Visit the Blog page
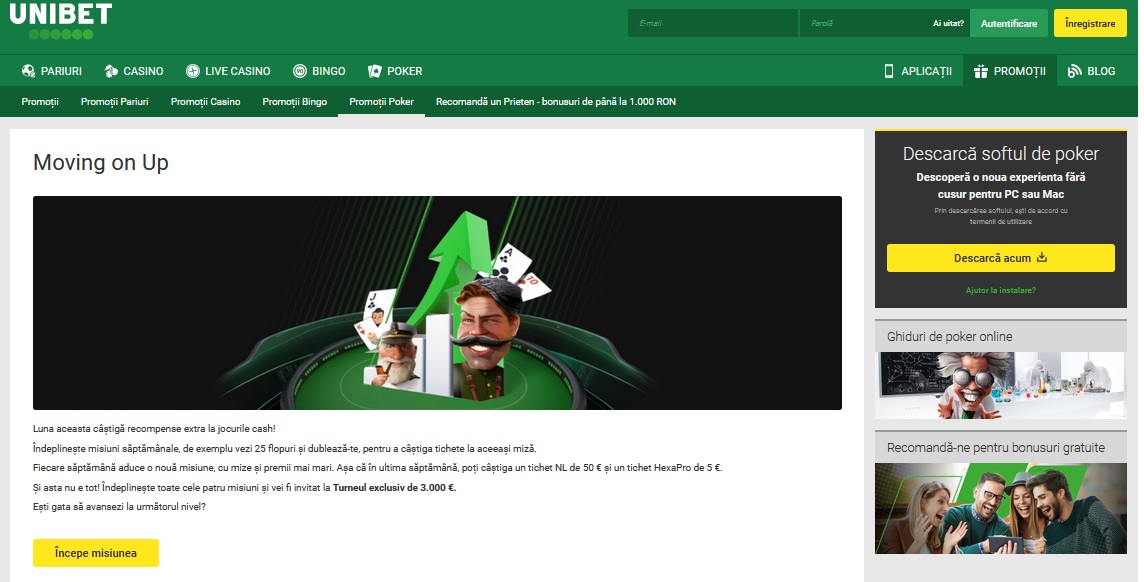The image size is (1144, 582). click(x=1091, y=71)
